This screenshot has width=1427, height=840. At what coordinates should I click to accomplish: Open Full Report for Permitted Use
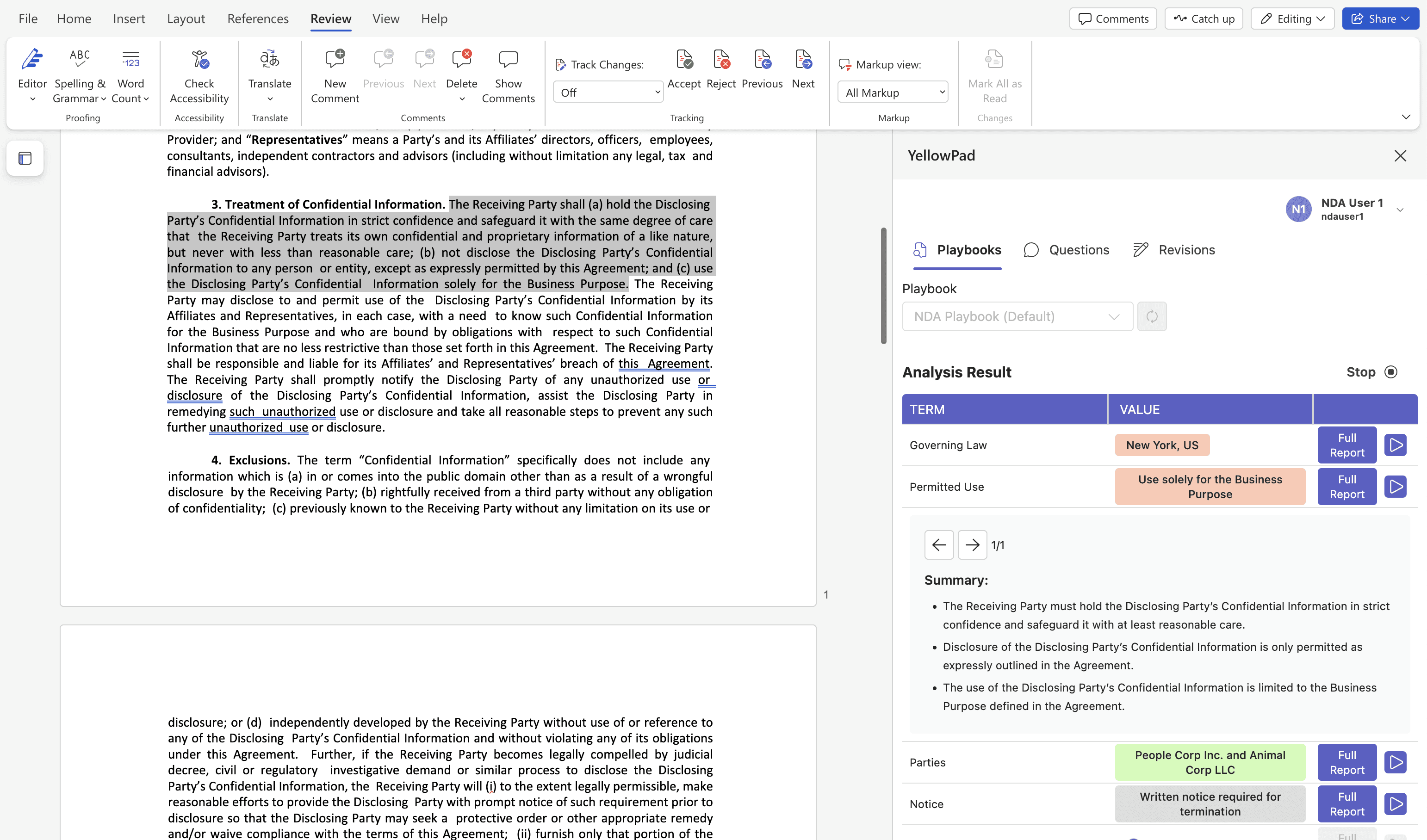(1346, 487)
